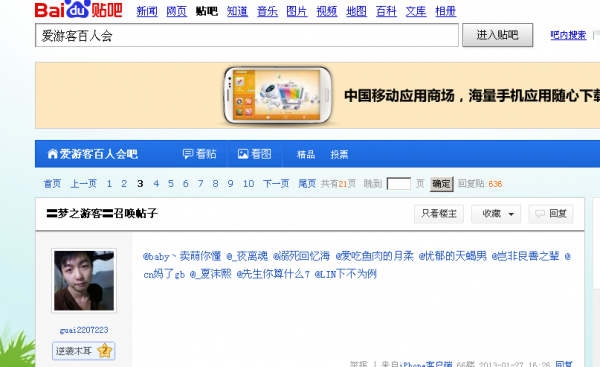Open the guai2207223 username link

tap(84, 330)
